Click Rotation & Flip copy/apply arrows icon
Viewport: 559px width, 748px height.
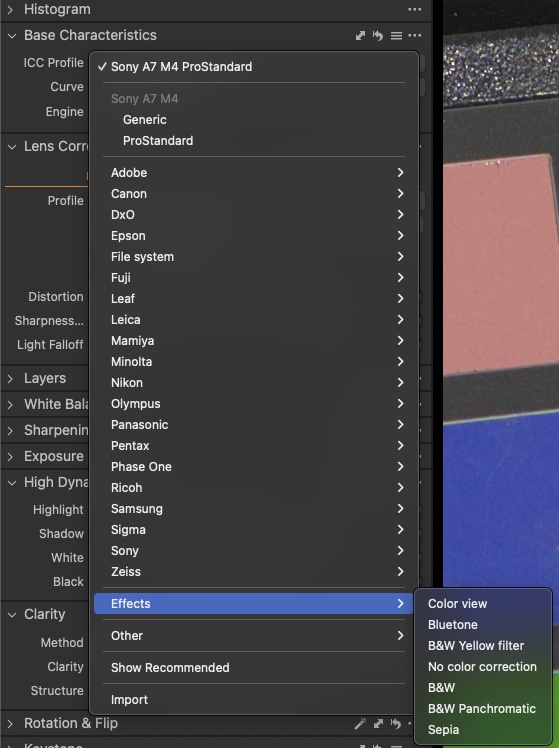click(x=378, y=724)
